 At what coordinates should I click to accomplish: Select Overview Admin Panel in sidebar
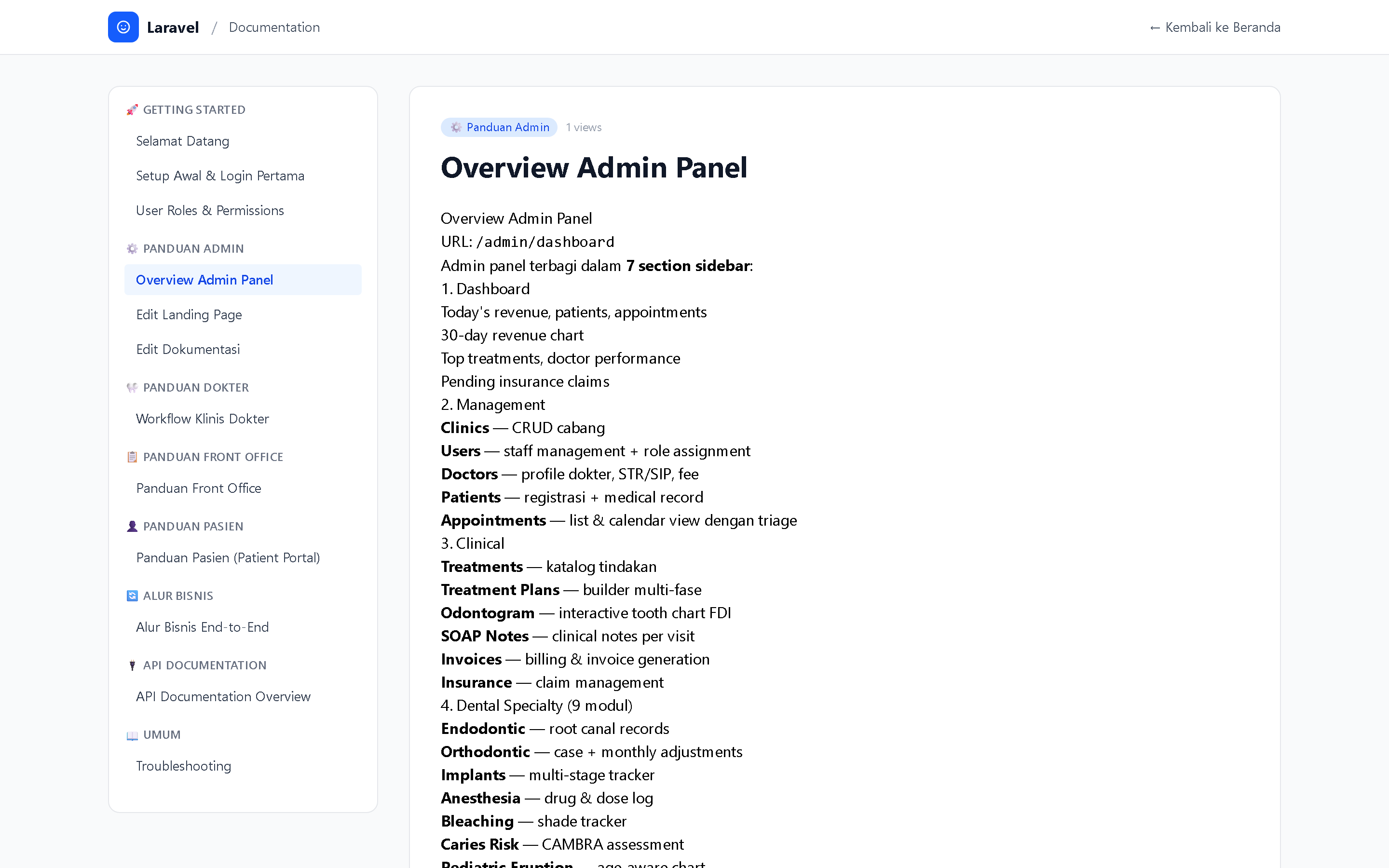point(243,280)
